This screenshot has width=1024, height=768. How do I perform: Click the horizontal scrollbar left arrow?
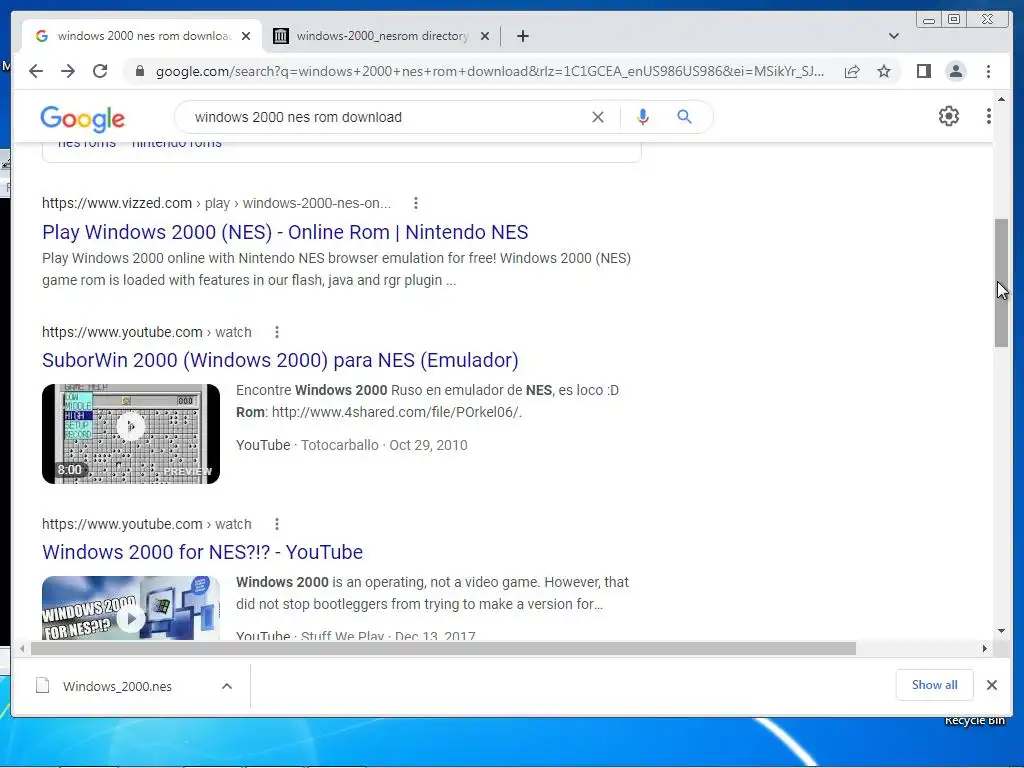[22, 648]
